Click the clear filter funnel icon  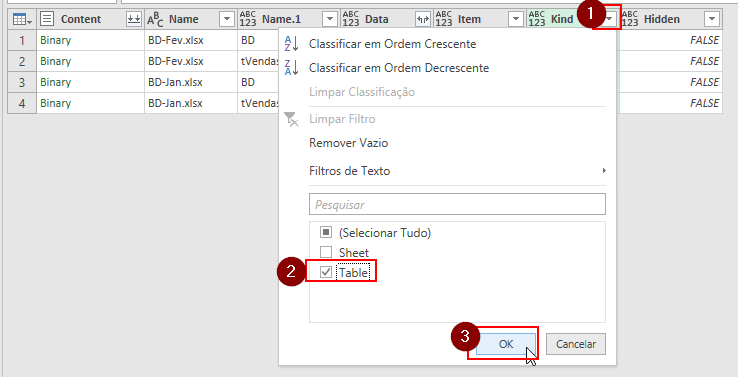[x=291, y=119]
